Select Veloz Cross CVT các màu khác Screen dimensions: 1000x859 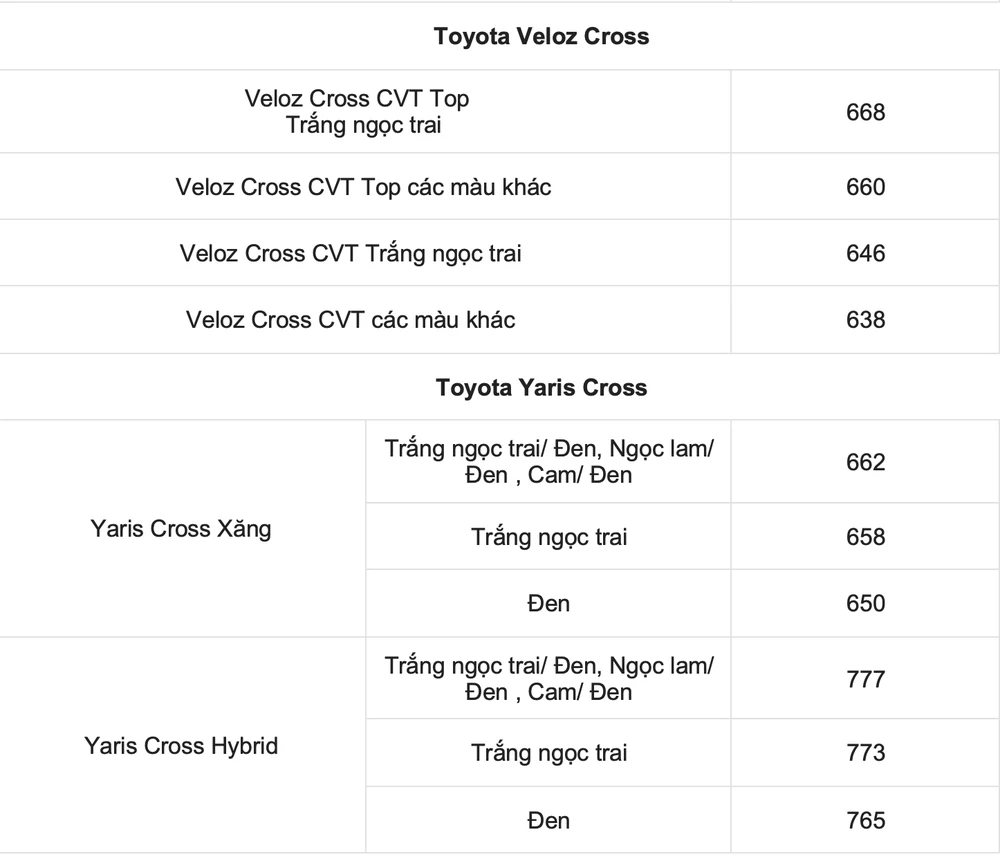[x=351, y=320]
